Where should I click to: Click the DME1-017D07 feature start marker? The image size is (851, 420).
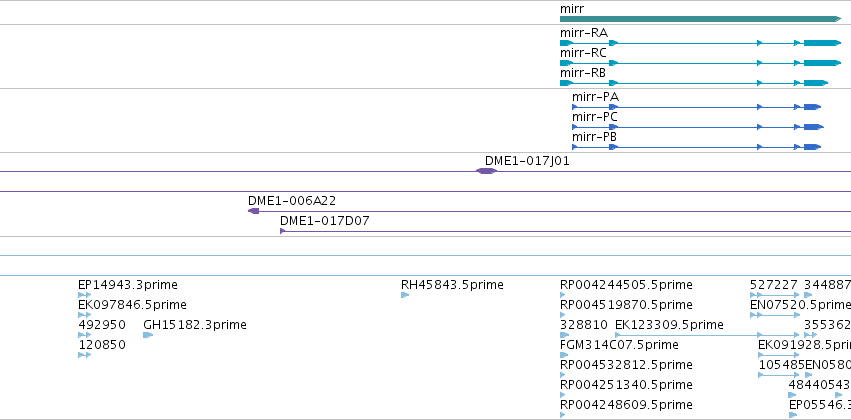tap(282, 231)
